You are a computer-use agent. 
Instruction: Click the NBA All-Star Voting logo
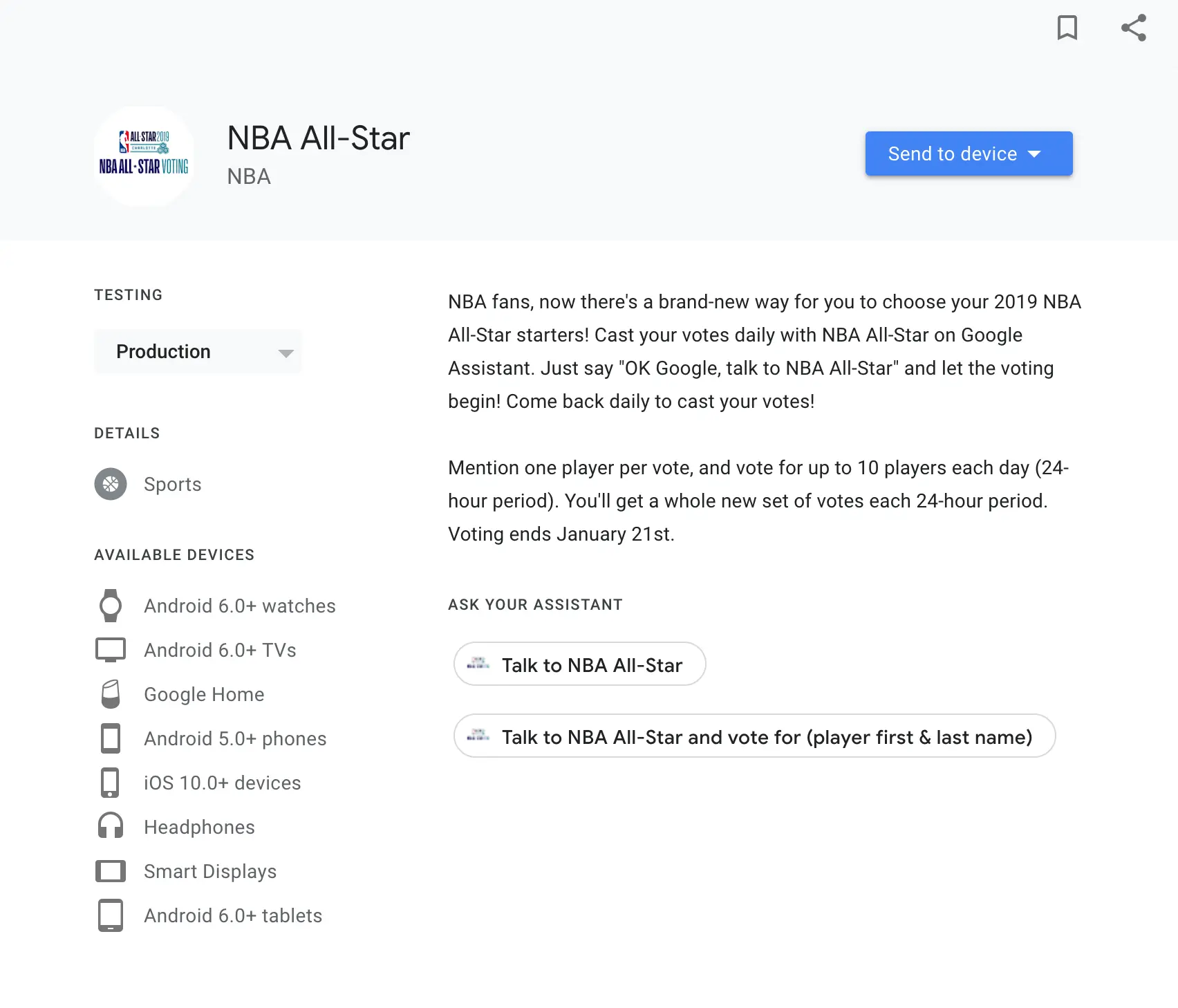click(x=144, y=156)
